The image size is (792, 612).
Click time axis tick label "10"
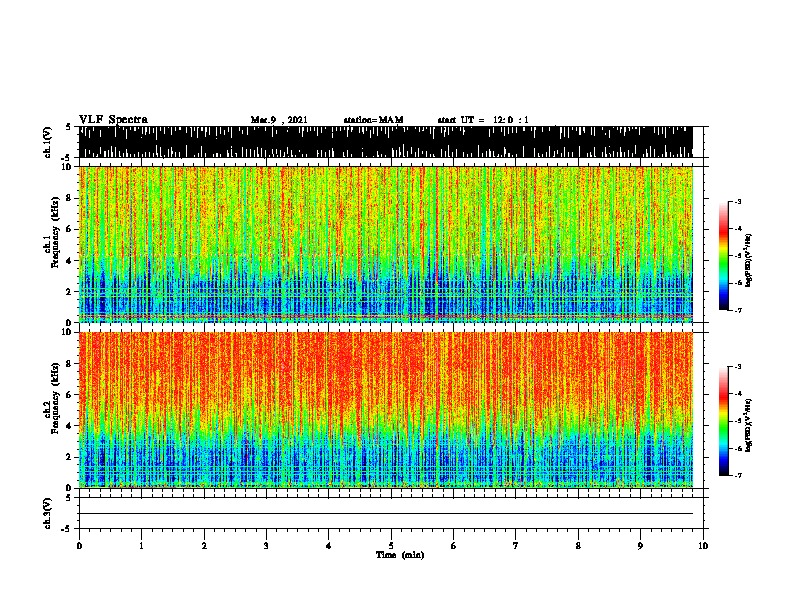(703, 546)
